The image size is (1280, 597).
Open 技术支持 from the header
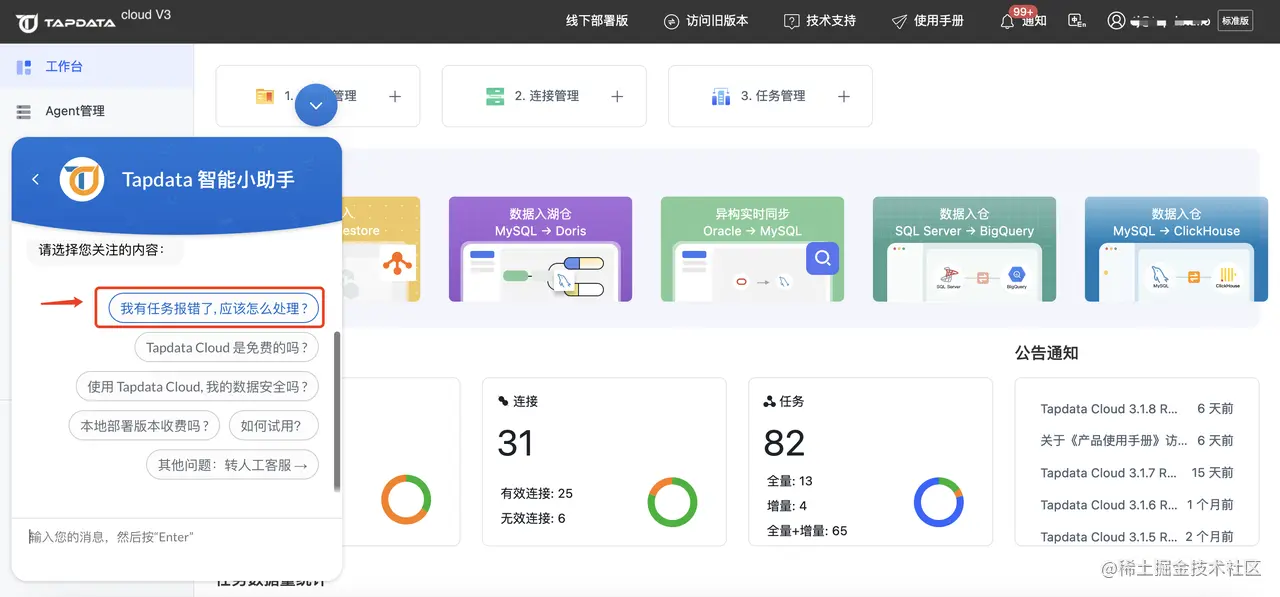pyautogui.click(x=831, y=20)
